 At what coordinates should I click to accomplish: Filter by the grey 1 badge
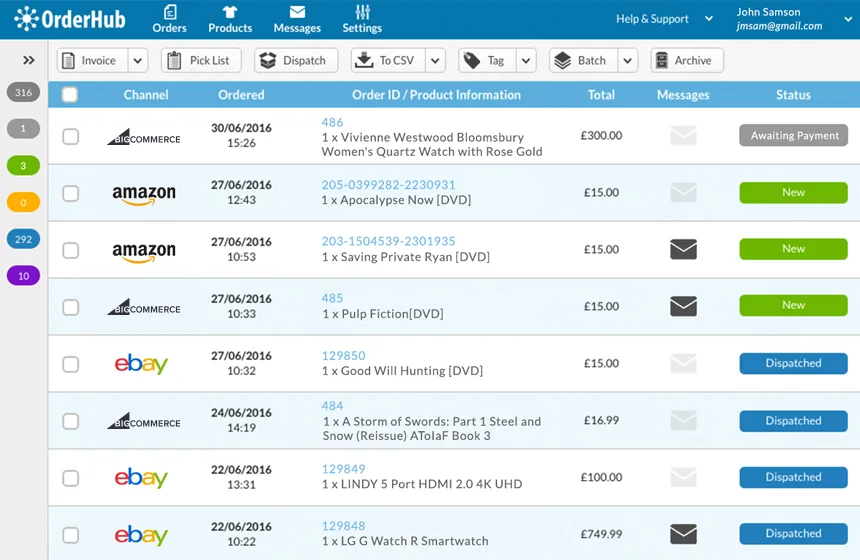tap(23, 128)
